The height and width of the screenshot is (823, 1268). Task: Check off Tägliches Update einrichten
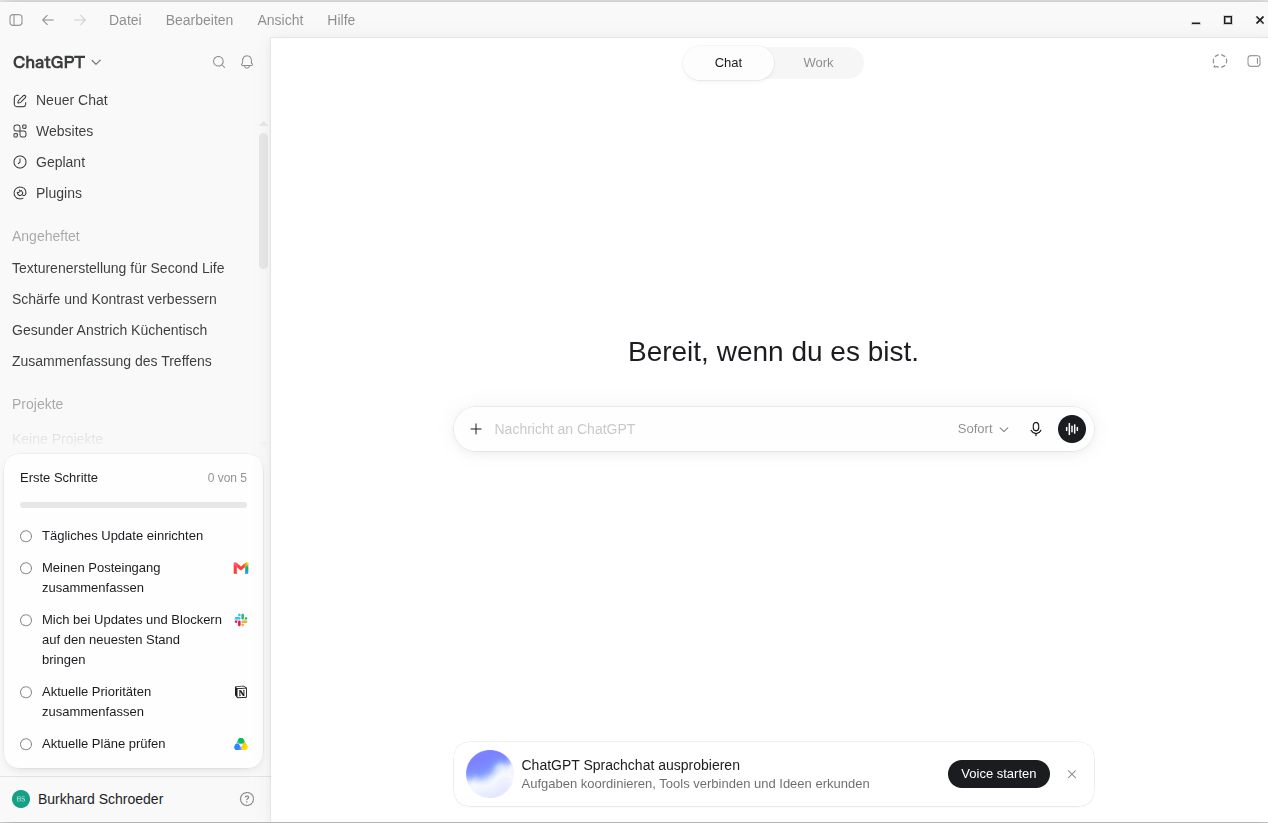tap(26, 536)
